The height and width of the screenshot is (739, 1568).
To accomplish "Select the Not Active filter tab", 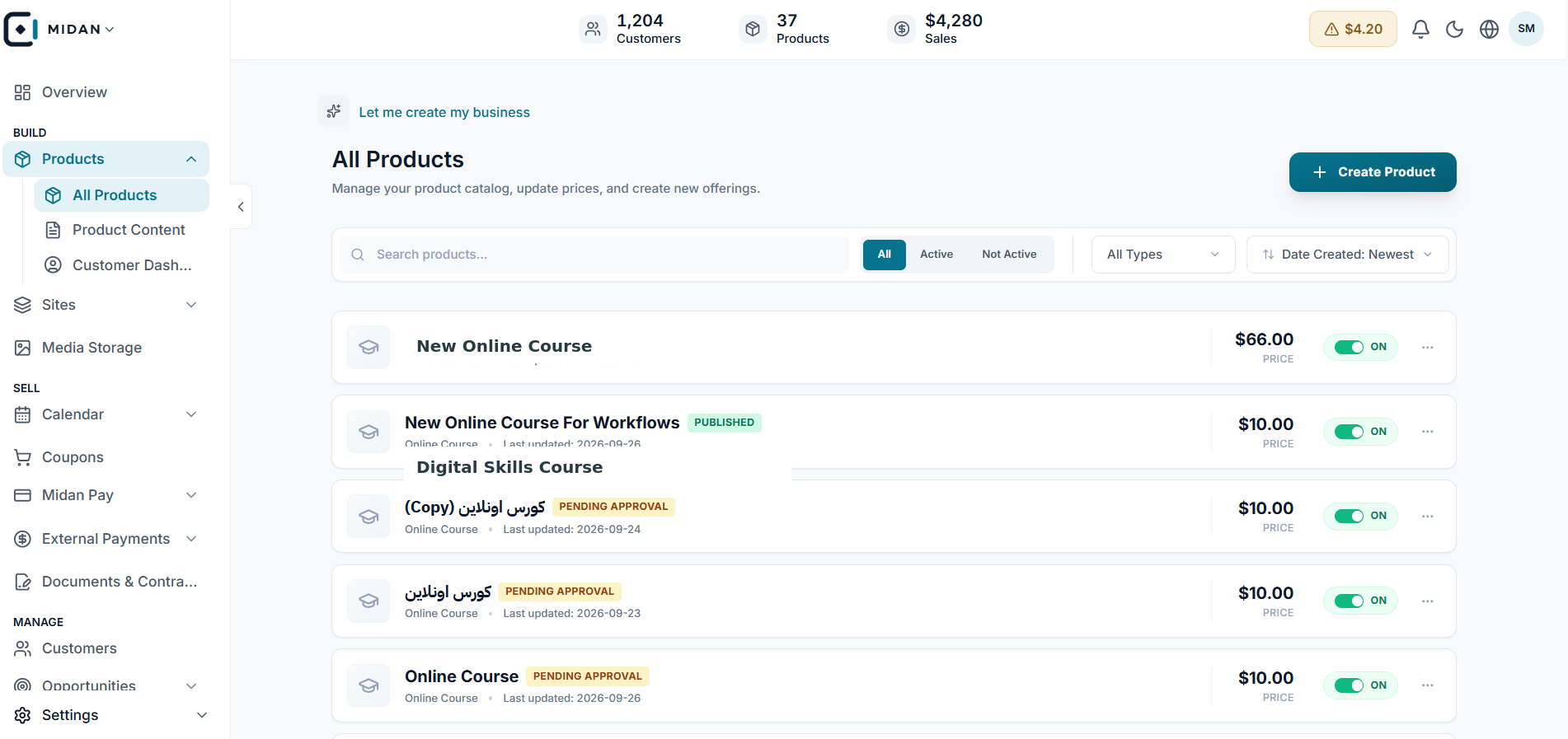I will pos(1009,255).
